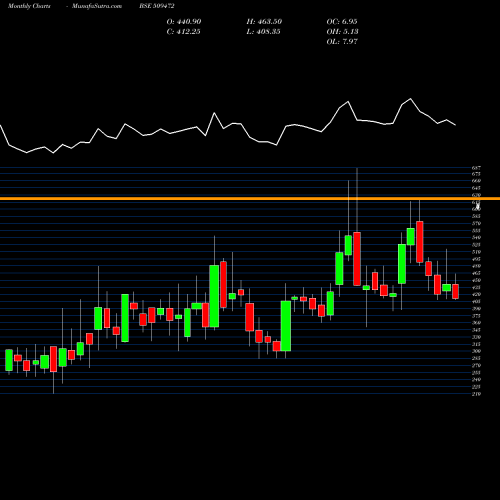Click the 270 price axis label
500x500 pixels.
[476, 365]
